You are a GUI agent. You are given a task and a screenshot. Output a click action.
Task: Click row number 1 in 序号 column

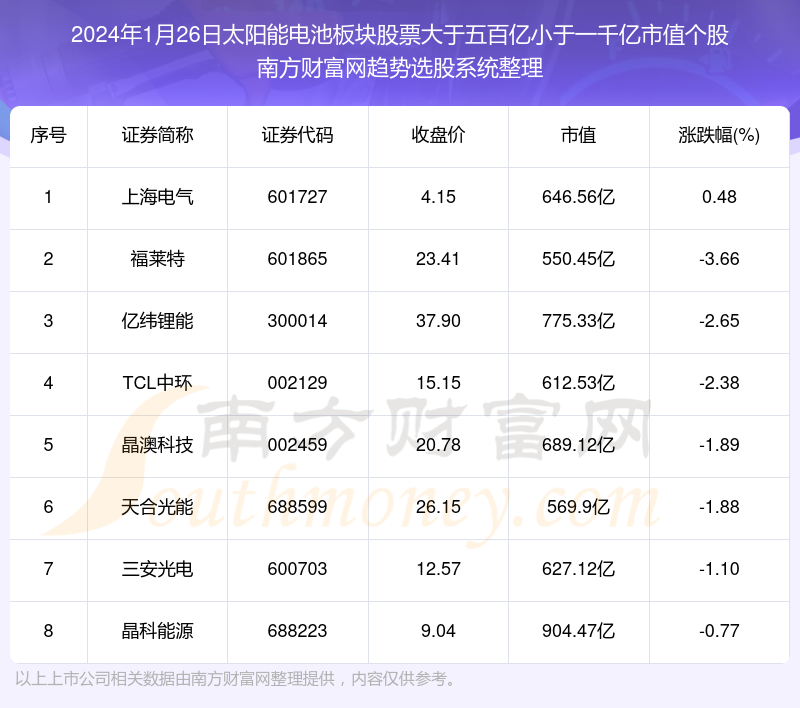point(48,197)
